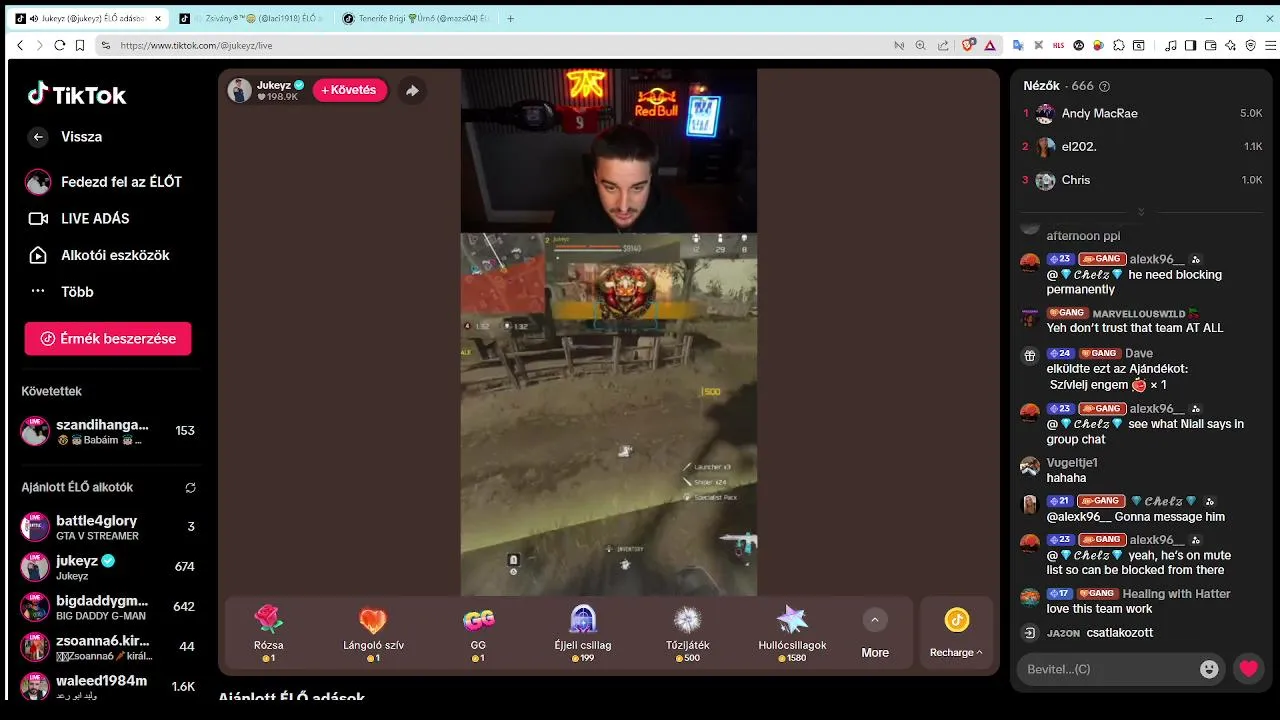Open the Brave VPN shield icon
The image size is (1280, 720).
tap(1251, 45)
